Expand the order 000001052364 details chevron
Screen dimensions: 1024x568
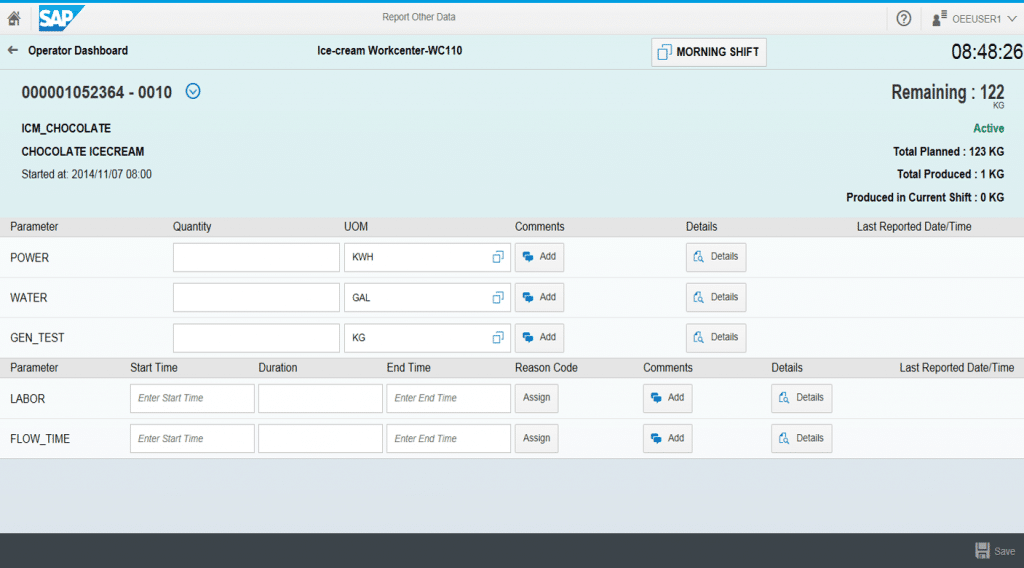pyautogui.click(x=193, y=92)
